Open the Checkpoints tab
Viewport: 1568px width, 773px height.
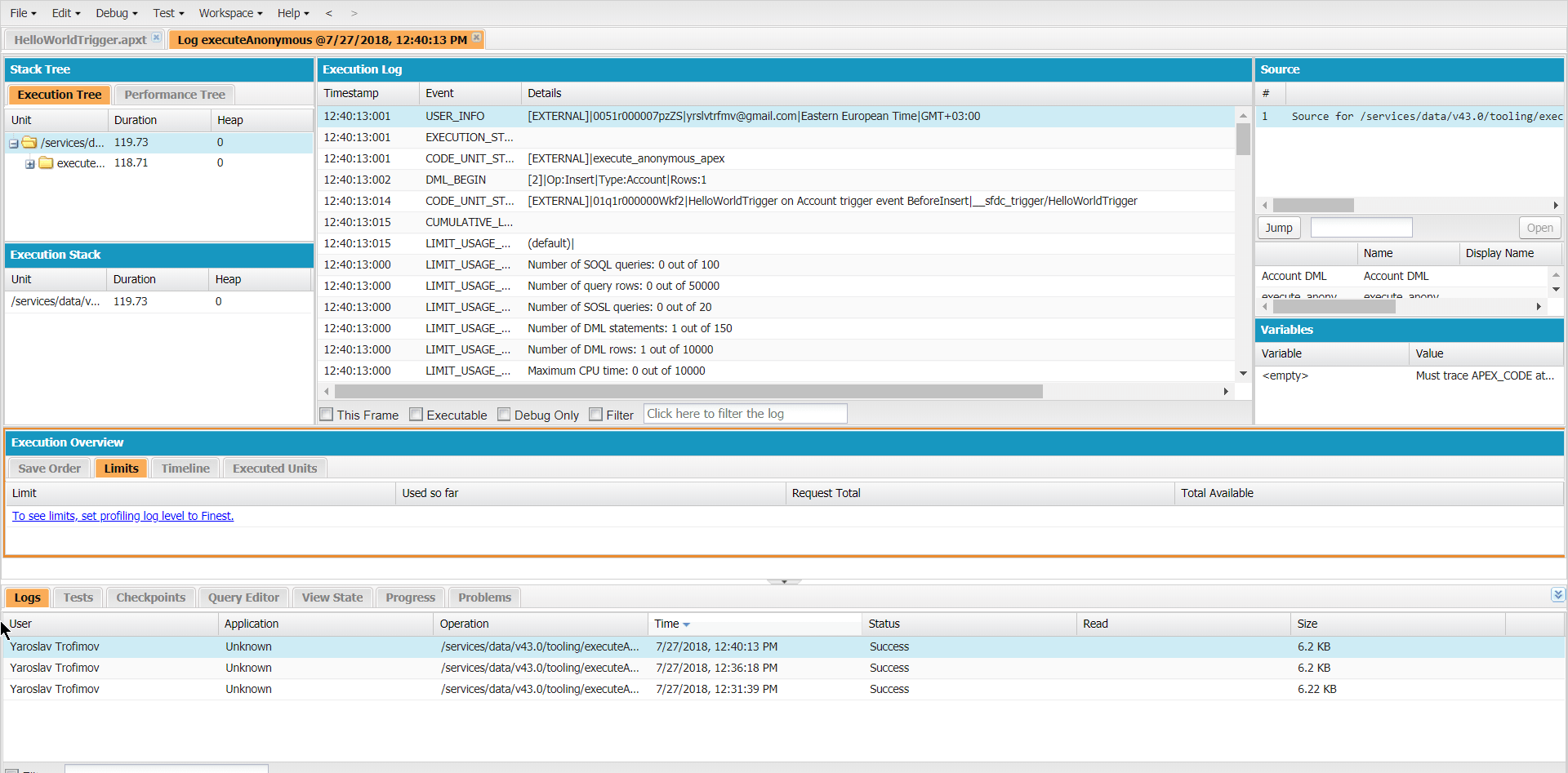point(151,598)
